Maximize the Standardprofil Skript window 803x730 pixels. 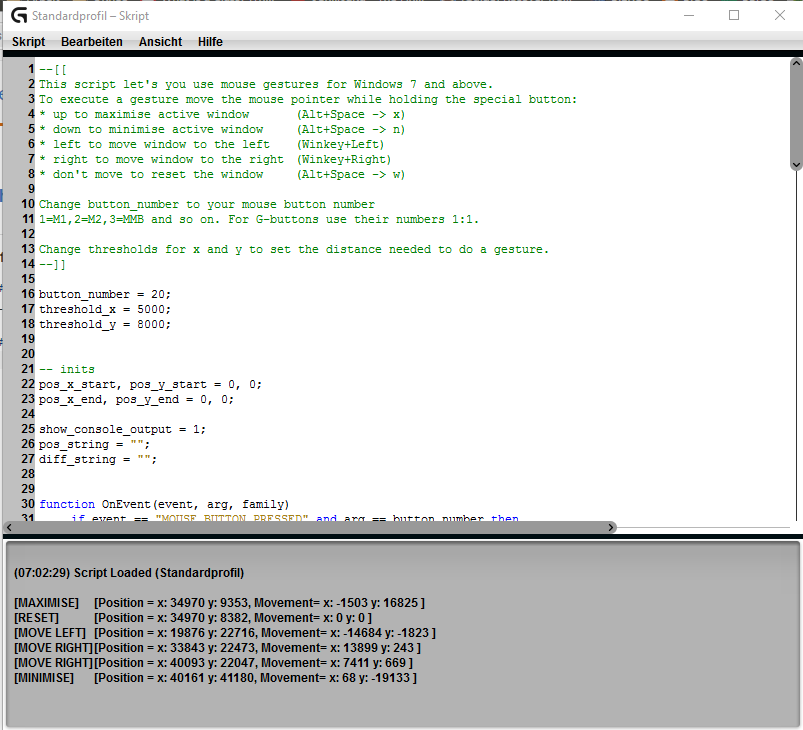tap(734, 15)
